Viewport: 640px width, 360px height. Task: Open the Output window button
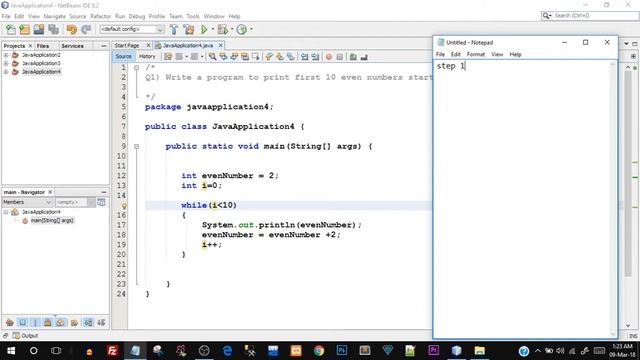click(25, 336)
